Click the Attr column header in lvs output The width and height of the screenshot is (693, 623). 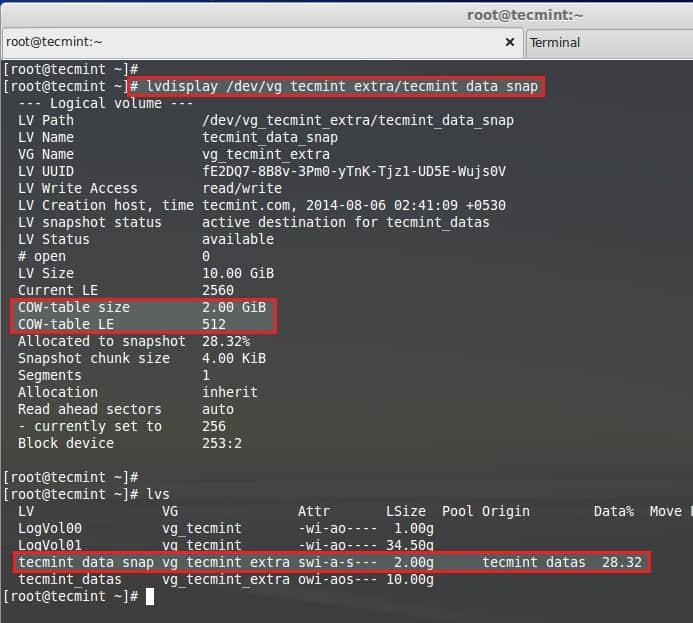tap(314, 511)
